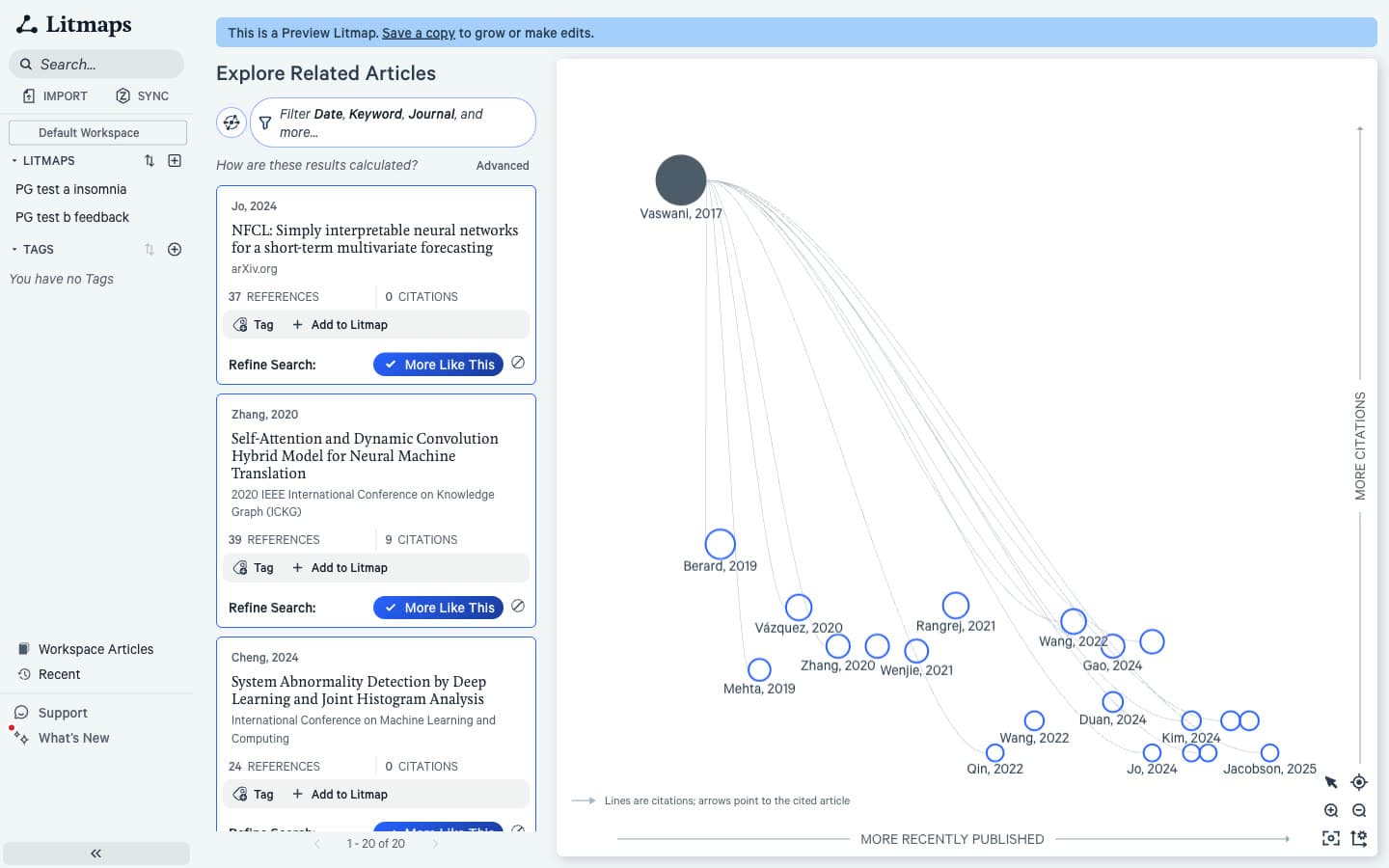1389x868 pixels.
Task: Dismiss the Jo, 2024 article
Action: [x=518, y=363]
